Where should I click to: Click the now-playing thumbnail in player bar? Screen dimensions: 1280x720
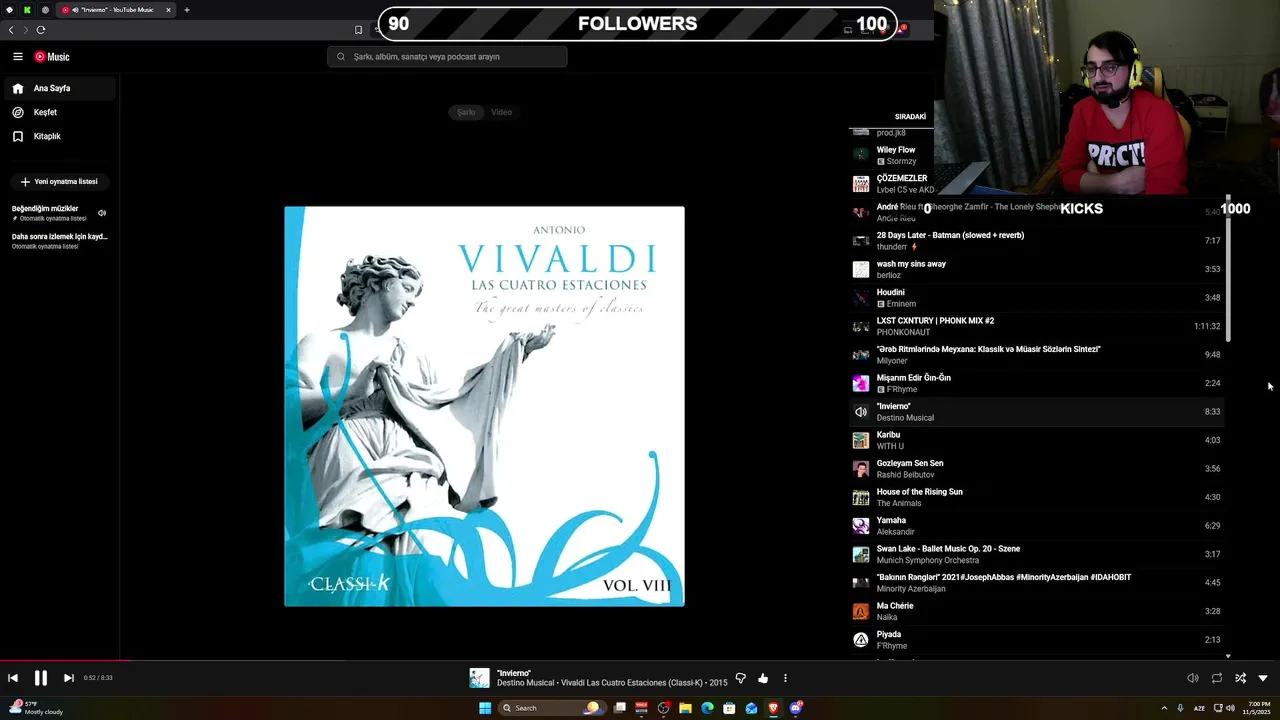click(x=479, y=678)
